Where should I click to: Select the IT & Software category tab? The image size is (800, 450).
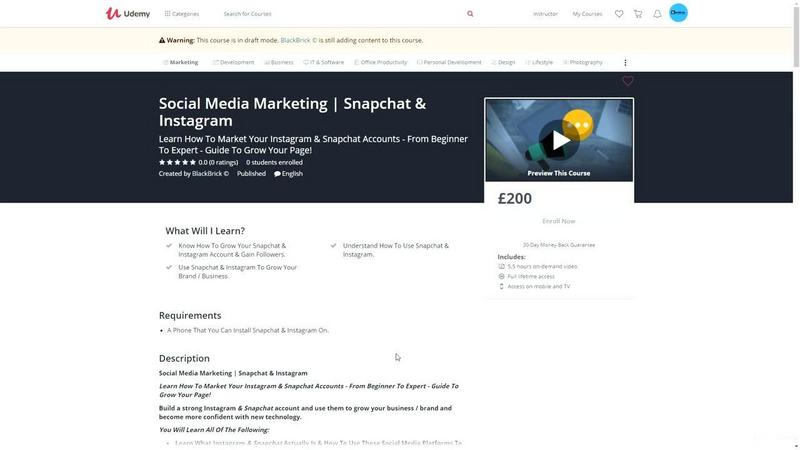[x=323, y=62]
